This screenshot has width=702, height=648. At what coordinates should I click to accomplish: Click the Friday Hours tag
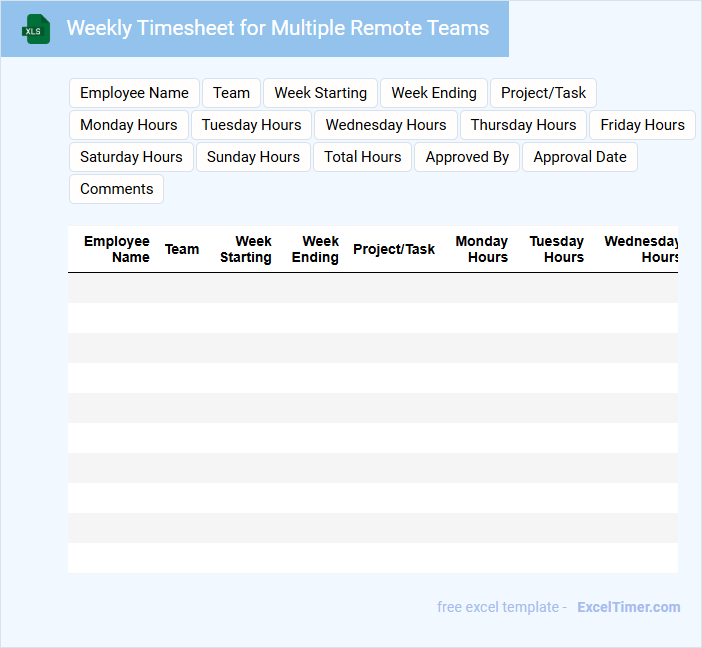(642, 125)
